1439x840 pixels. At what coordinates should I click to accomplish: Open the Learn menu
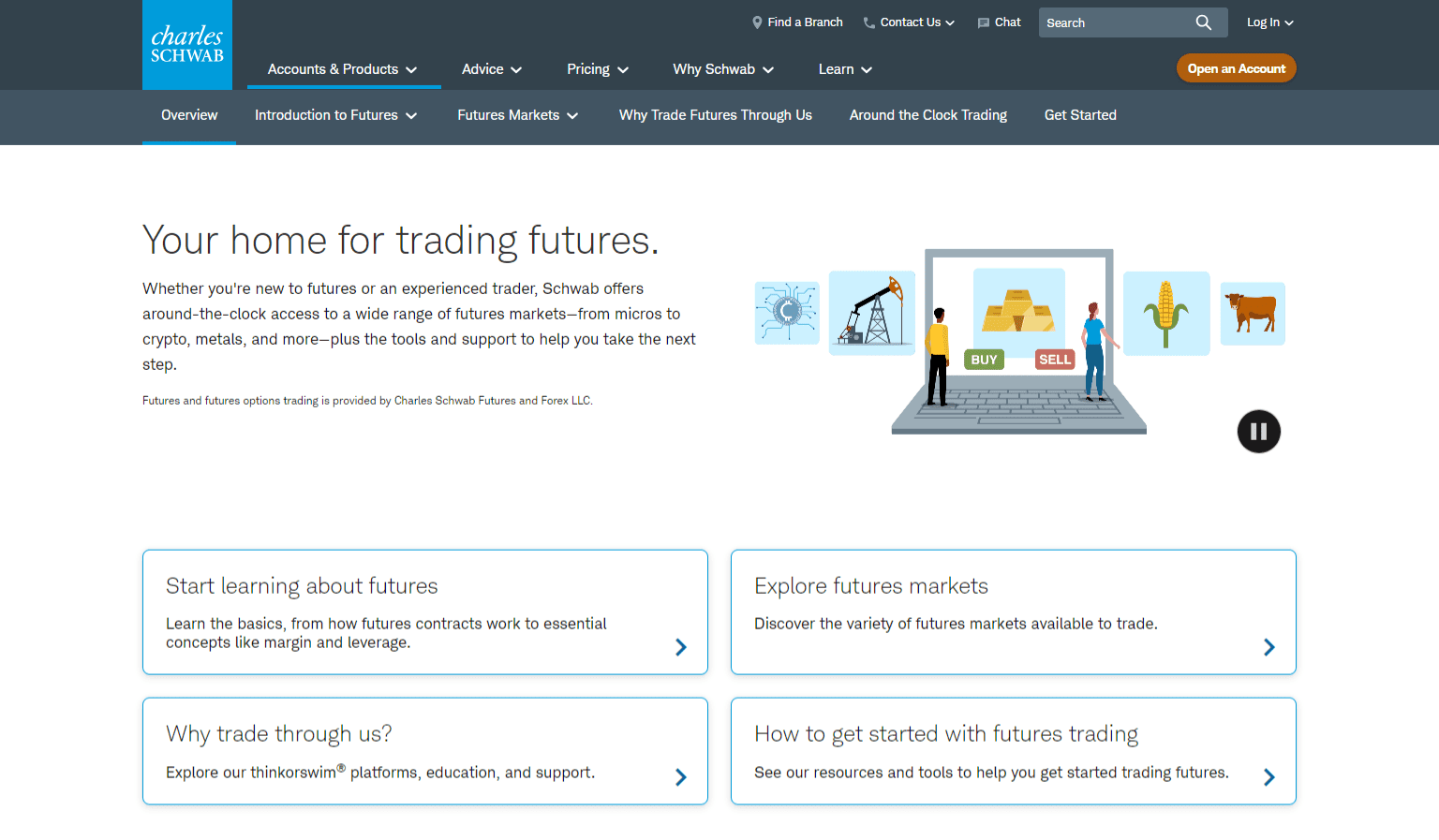844,68
